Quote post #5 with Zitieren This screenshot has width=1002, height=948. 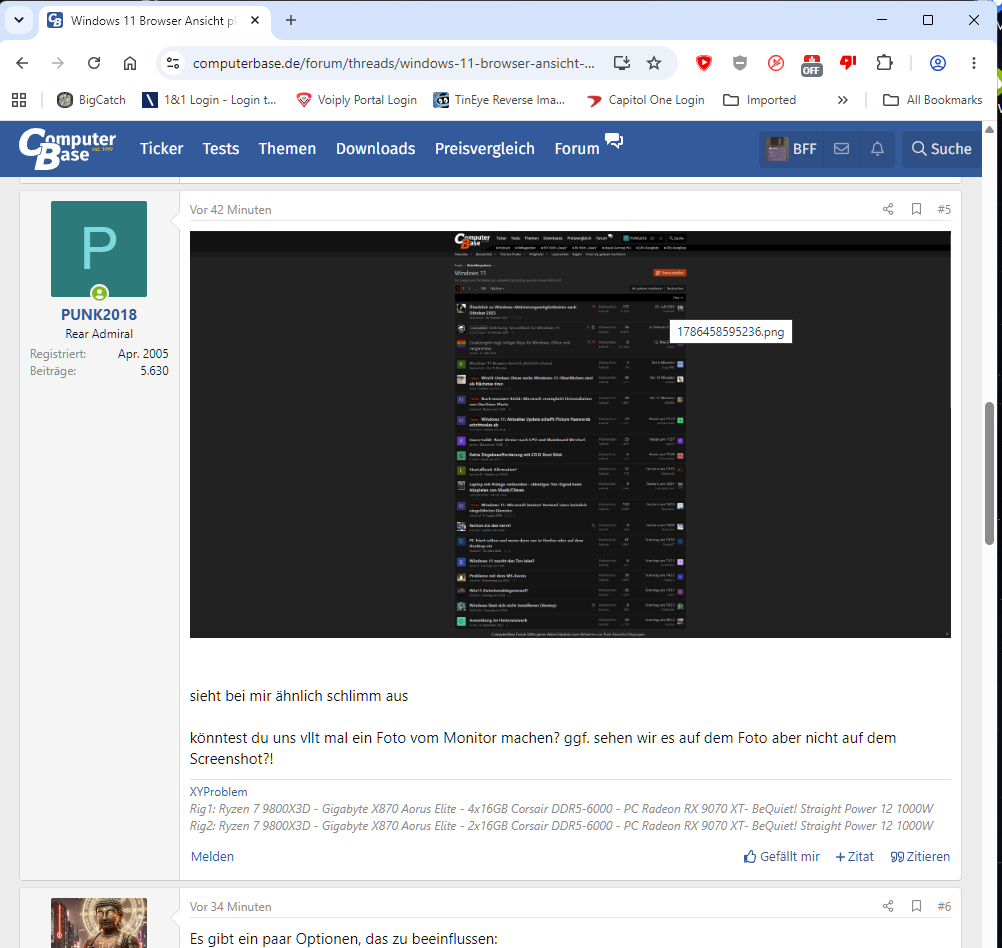point(920,857)
